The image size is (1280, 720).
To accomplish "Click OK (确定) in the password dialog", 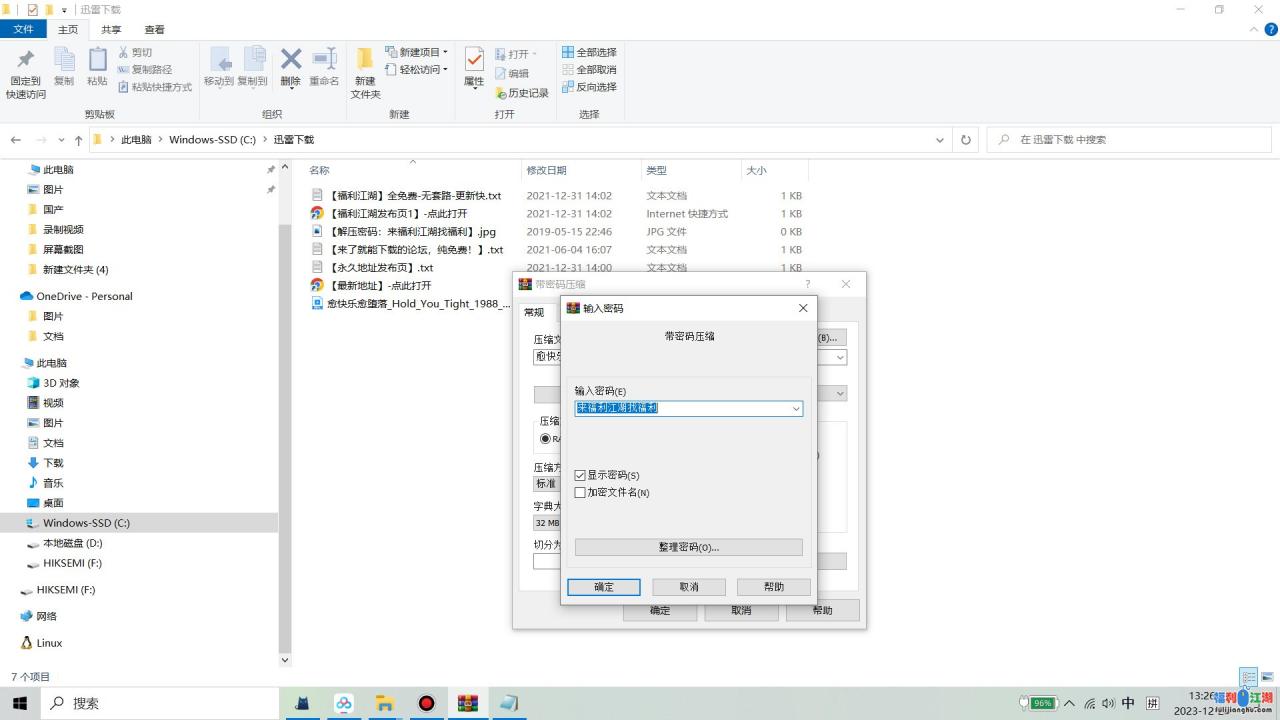I will pyautogui.click(x=604, y=587).
